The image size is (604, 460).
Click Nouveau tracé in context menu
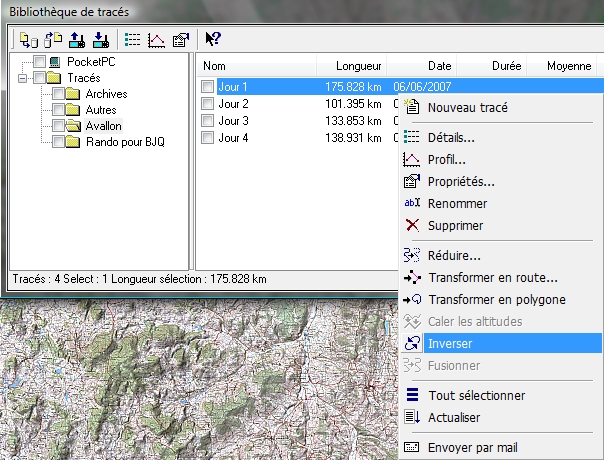467,108
